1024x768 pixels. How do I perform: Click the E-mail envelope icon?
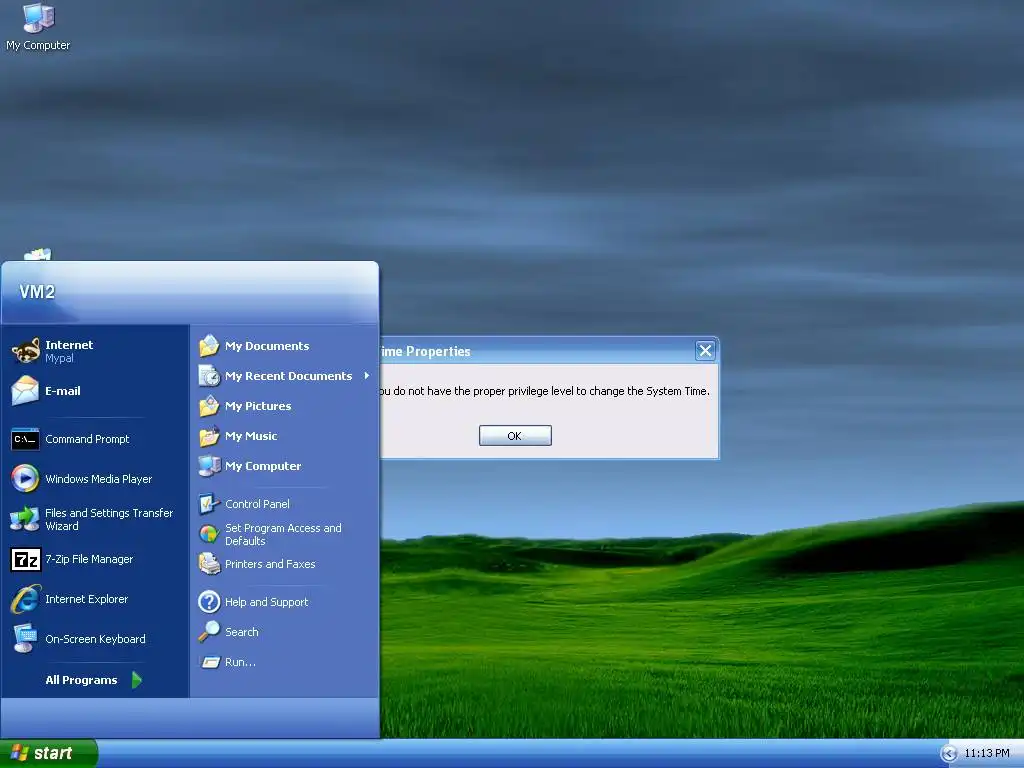coord(25,391)
